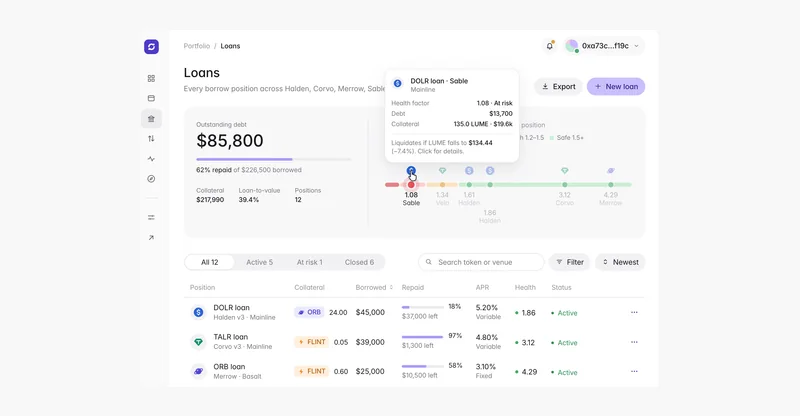Viewport: 800px width, 416px height.
Task: Click the APR column header
Action: click(x=482, y=287)
